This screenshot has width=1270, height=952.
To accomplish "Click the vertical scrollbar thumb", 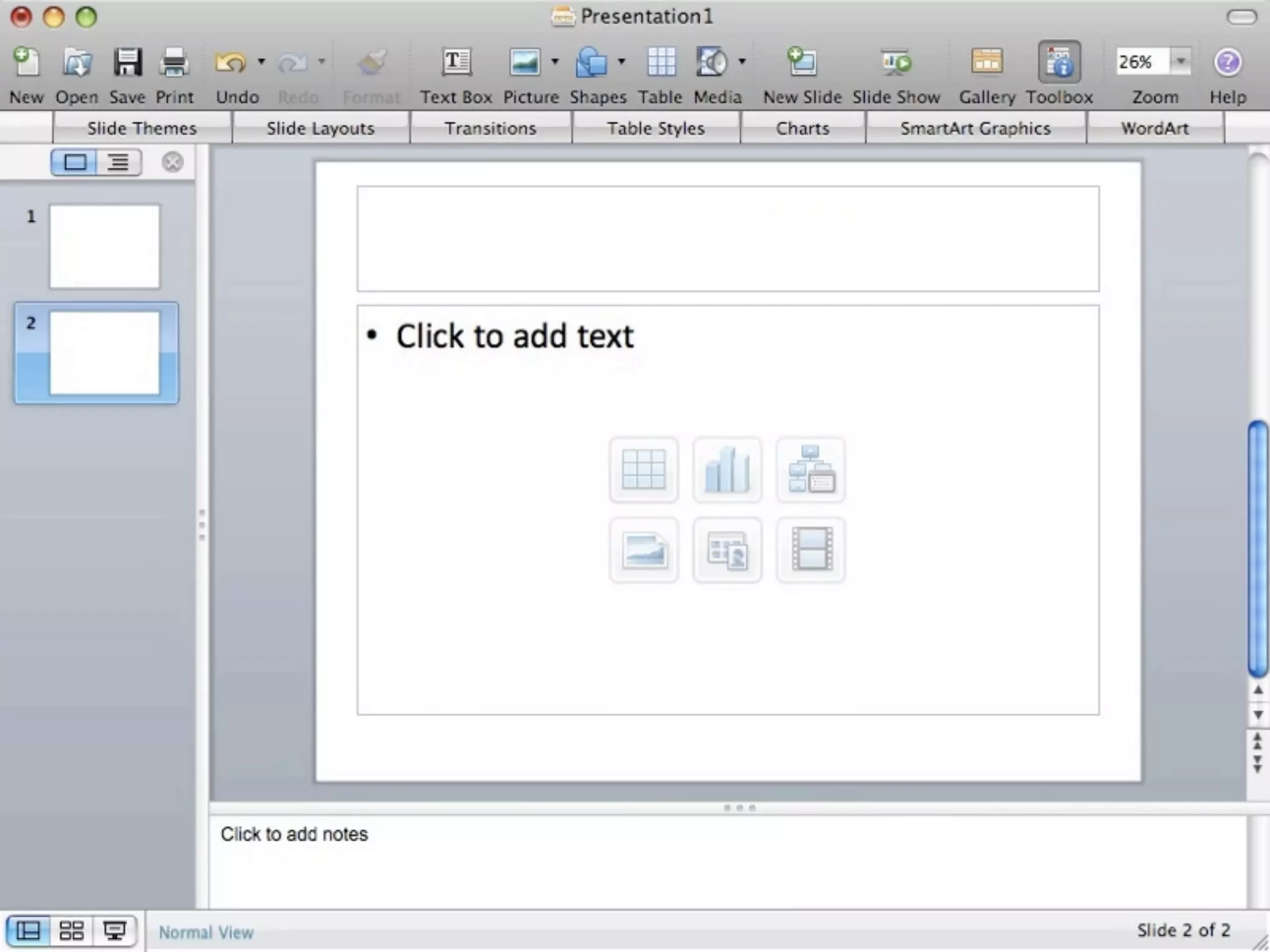I will click(x=1258, y=549).
